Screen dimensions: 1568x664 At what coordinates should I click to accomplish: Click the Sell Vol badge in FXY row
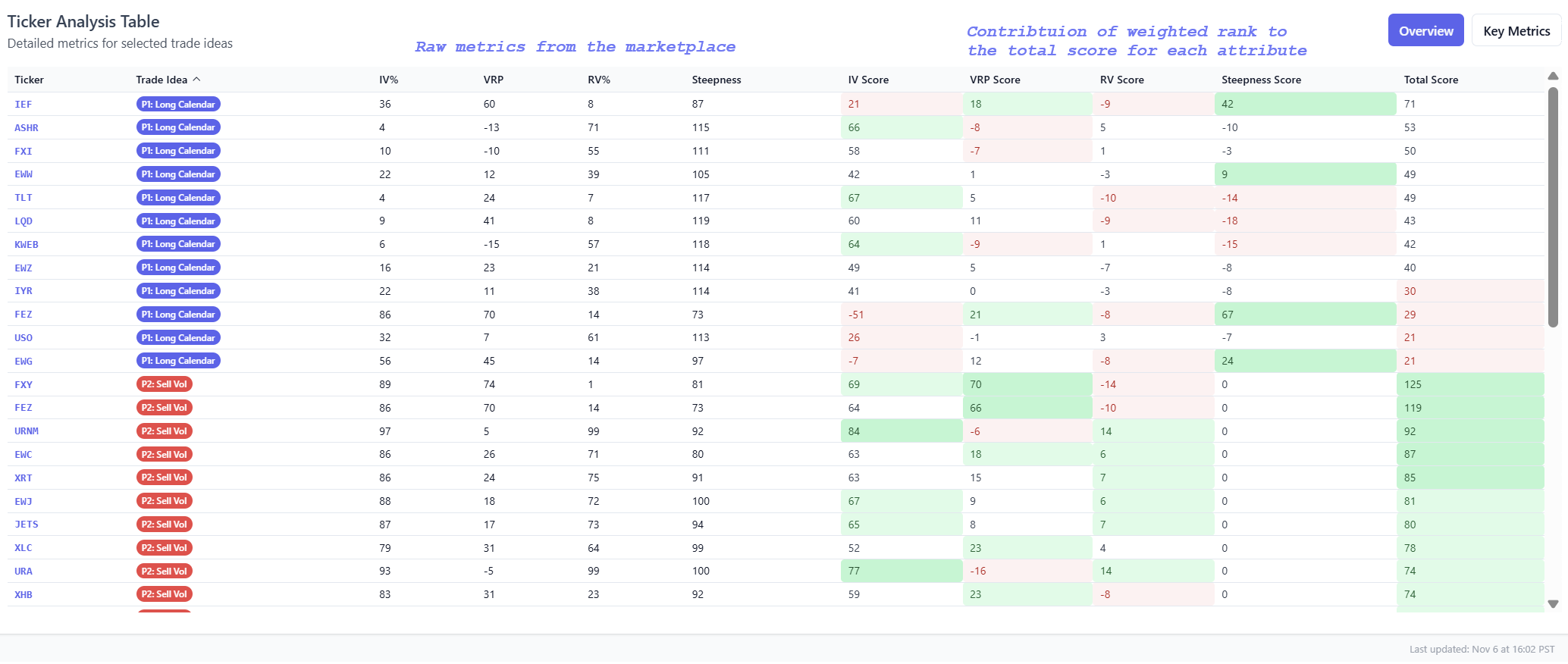click(164, 384)
